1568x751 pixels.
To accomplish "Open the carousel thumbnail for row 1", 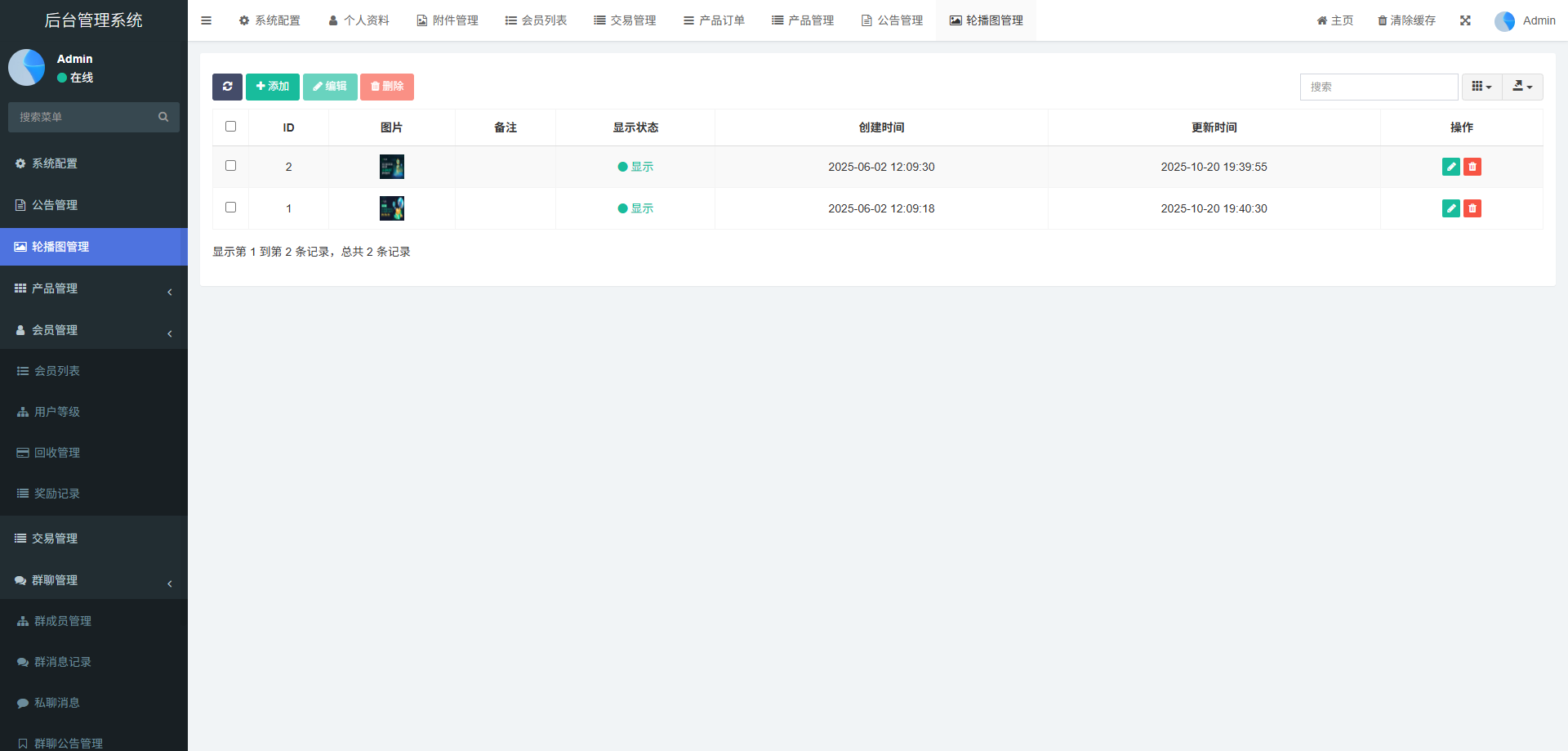I will click(392, 208).
